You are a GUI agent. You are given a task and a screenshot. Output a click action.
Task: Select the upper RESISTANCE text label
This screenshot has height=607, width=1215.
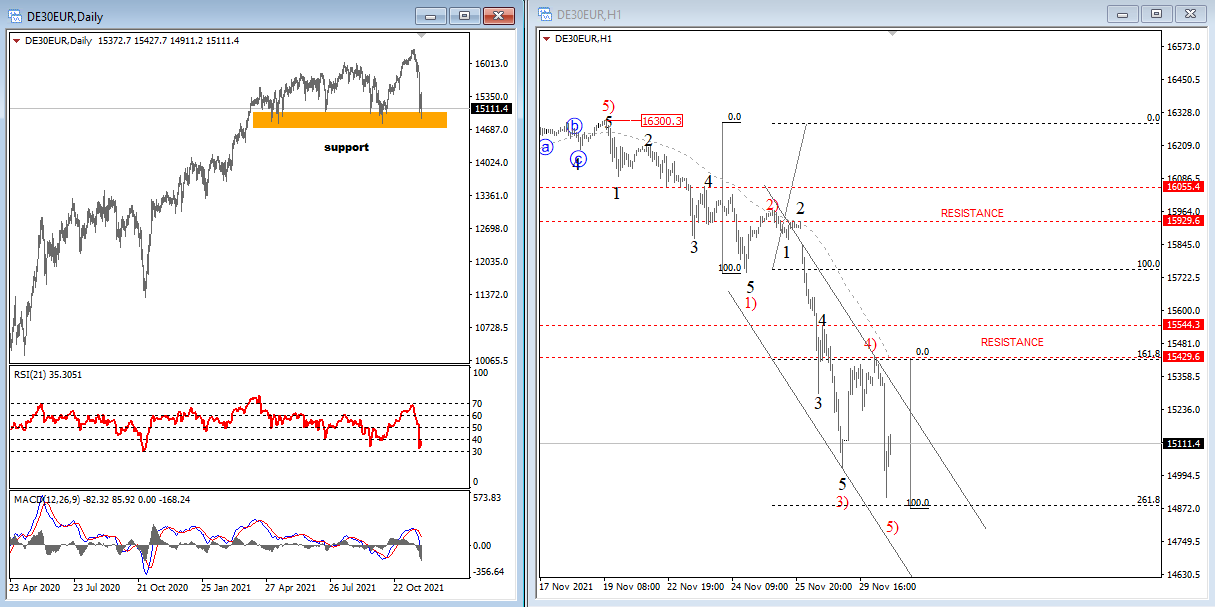(x=972, y=213)
